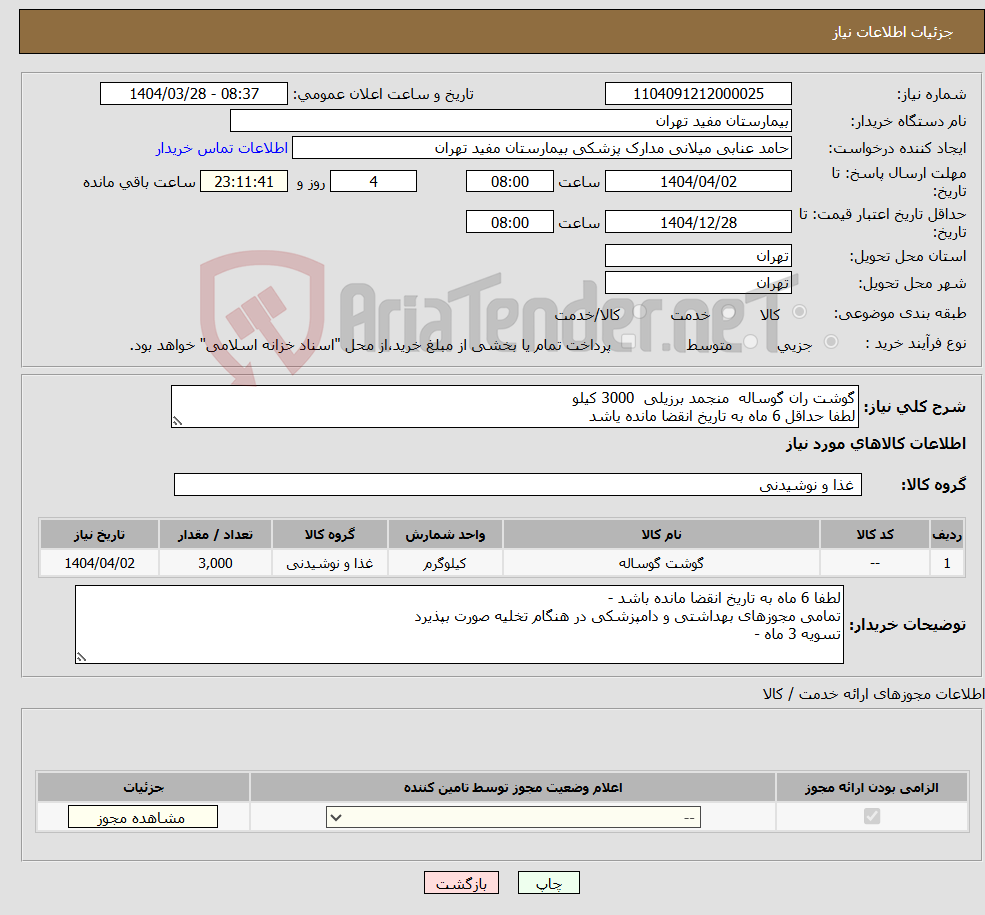Click the مشاهده مجوز button
This screenshot has height=915, width=985.
tap(143, 817)
